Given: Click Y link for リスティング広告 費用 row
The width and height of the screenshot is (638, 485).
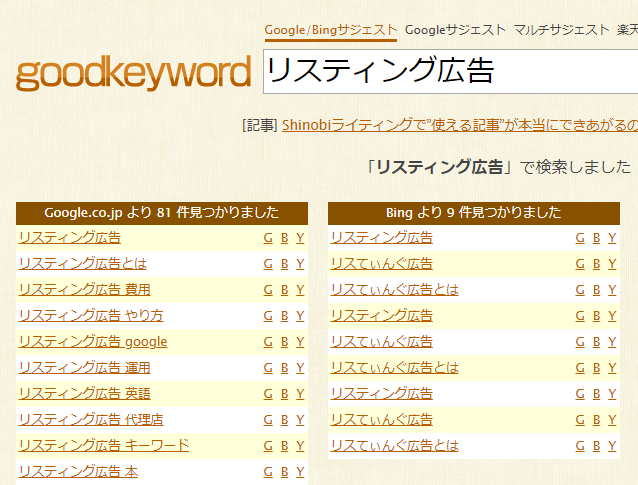Looking at the screenshot, I should pyautogui.click(x=300, y=290).
